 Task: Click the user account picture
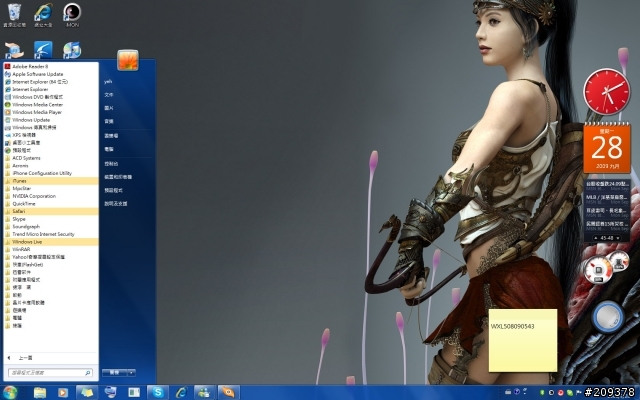[x=128, y=60]
